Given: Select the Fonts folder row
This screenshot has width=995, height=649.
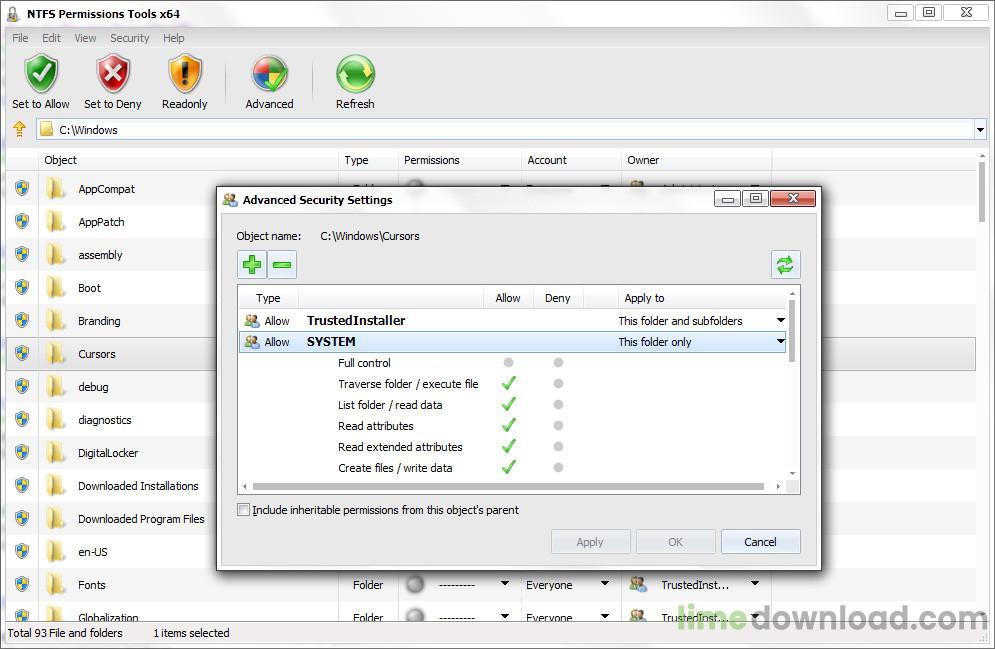Looking at the screenshot, I should point(92,585).
